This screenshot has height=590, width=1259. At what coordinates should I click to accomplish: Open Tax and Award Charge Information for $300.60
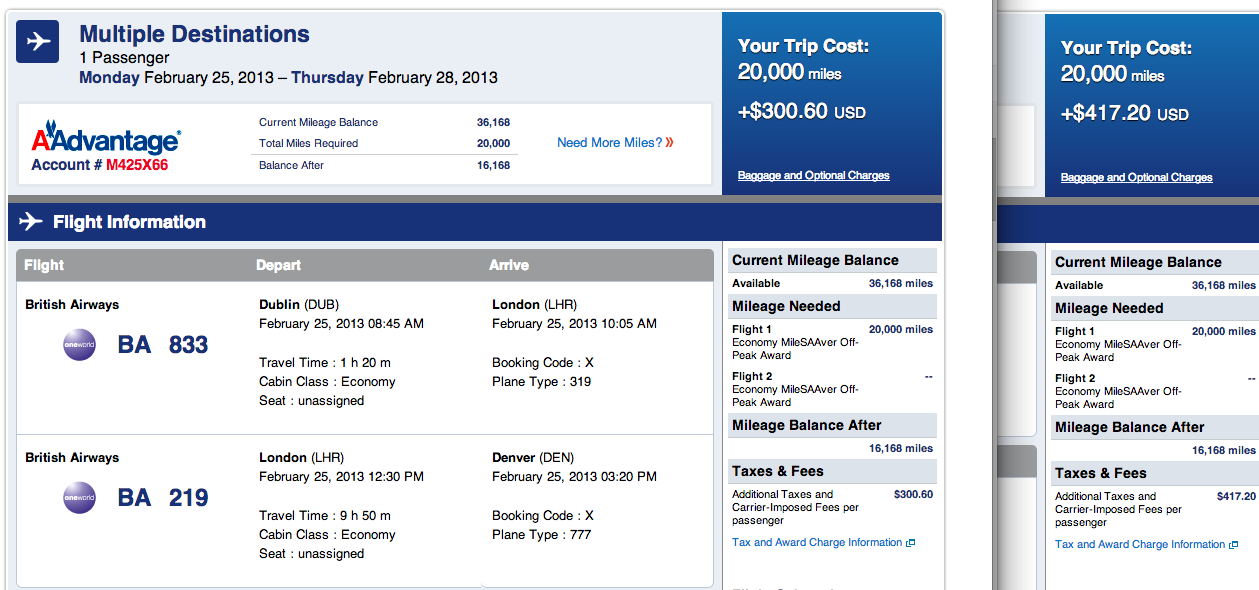pyautogui.click(x=817, y=543)
